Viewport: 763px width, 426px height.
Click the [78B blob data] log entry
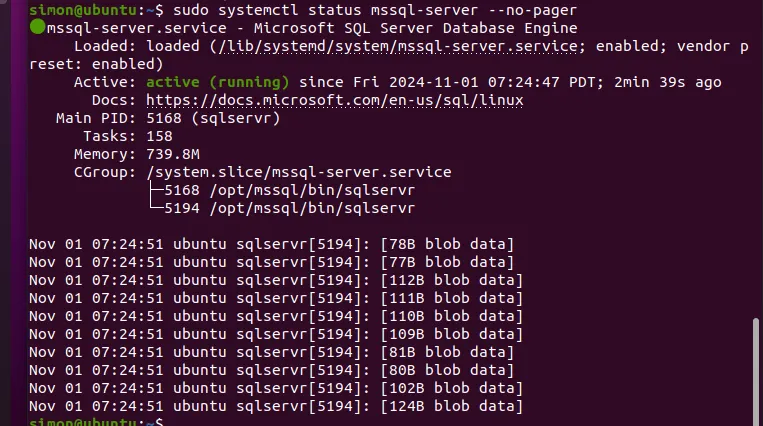pyautogui.click(x=447, y=244)
